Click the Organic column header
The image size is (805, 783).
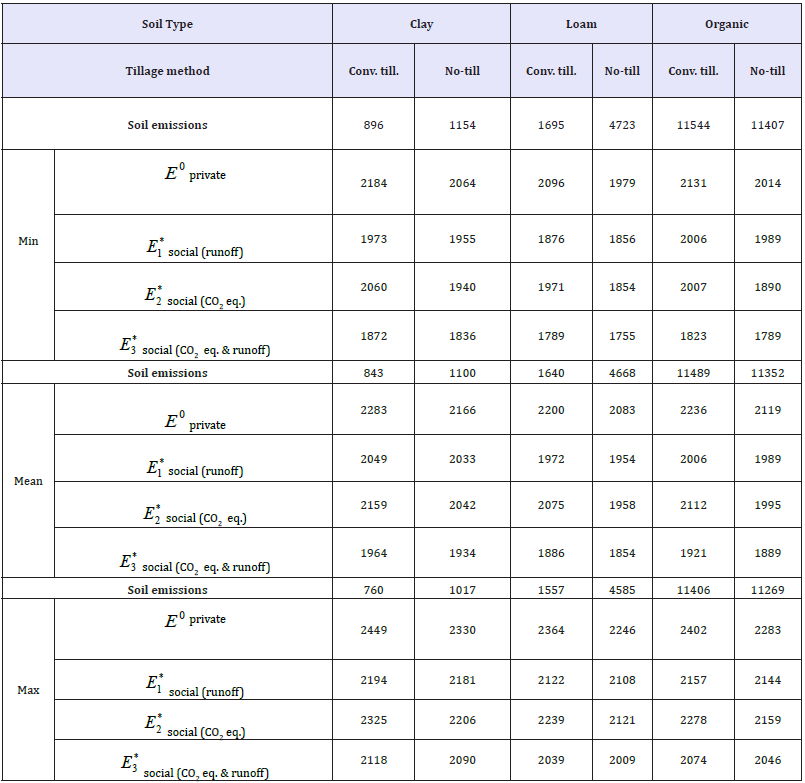[727, 24]
